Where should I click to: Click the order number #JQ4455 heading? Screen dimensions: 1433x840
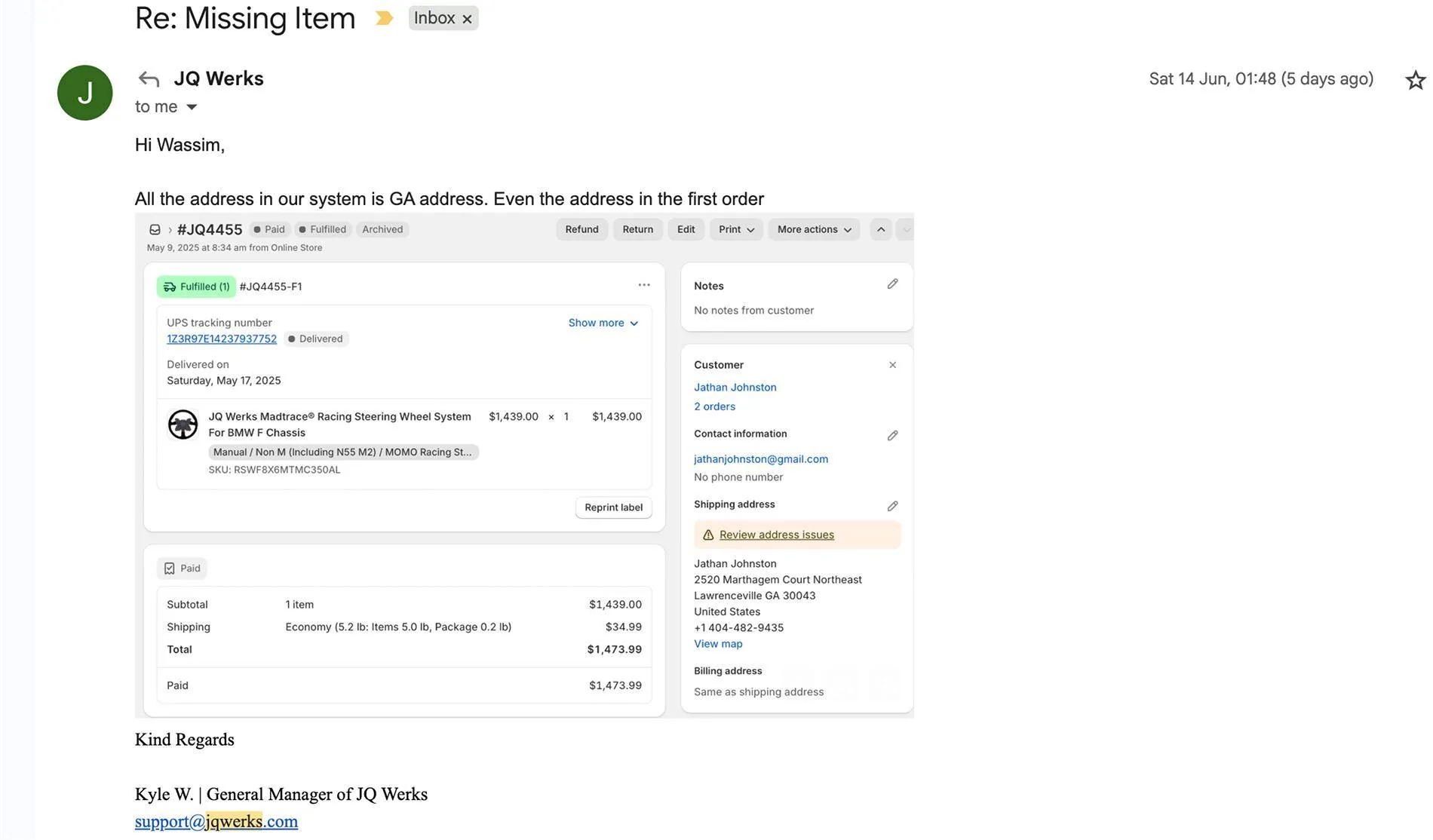[x=210, y=229]
